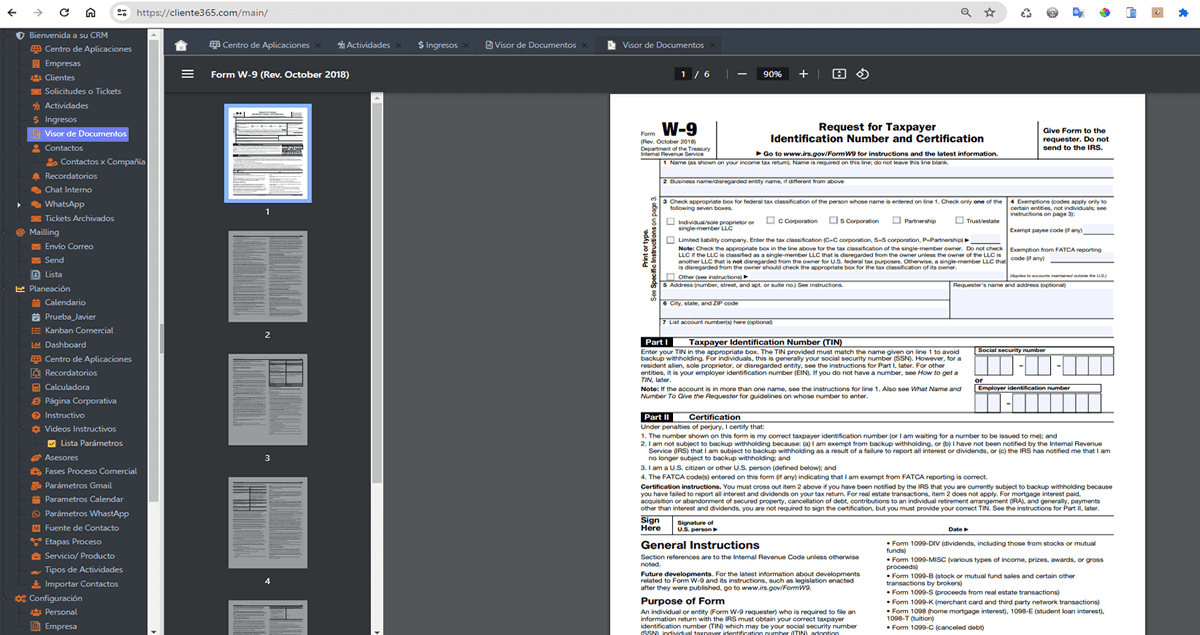1200x635 pixels.
Task: Select the page 2 thumbnail
Action: tap(267, 274)
